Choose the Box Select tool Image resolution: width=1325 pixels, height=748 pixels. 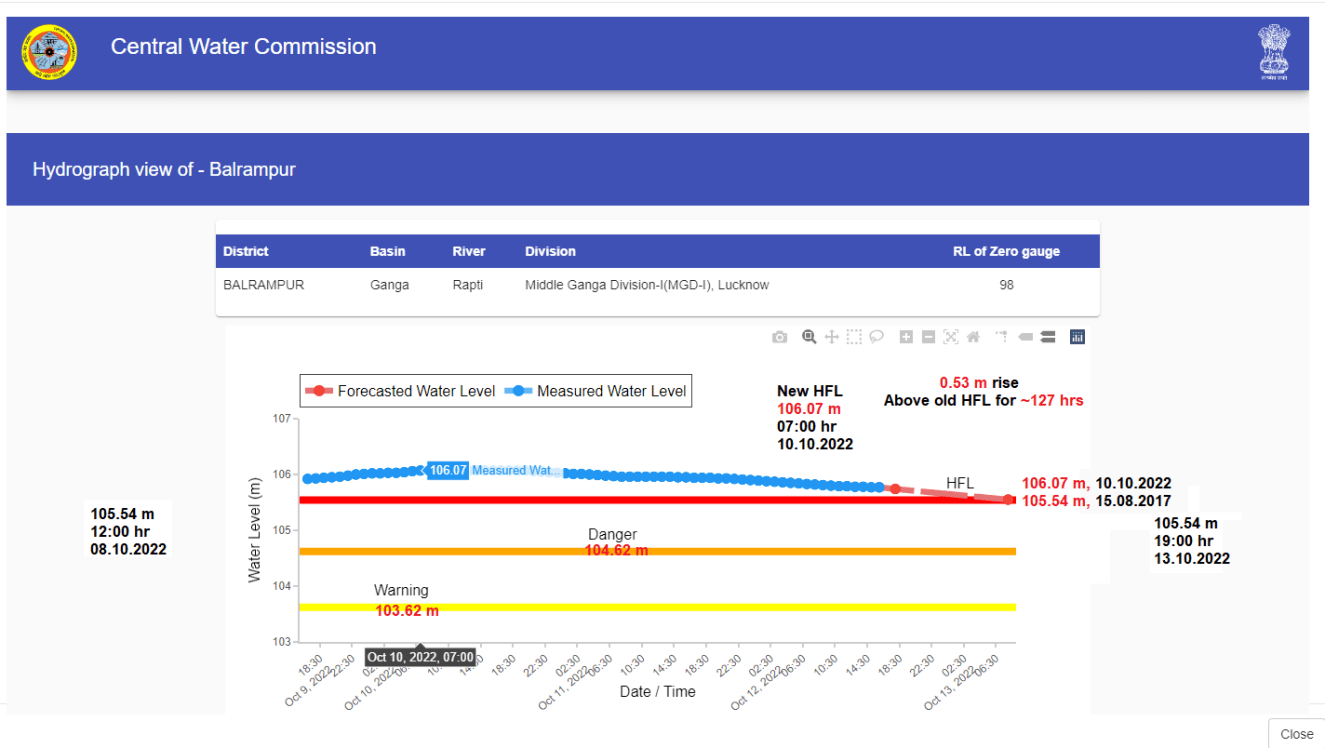[x=855, y=337]
